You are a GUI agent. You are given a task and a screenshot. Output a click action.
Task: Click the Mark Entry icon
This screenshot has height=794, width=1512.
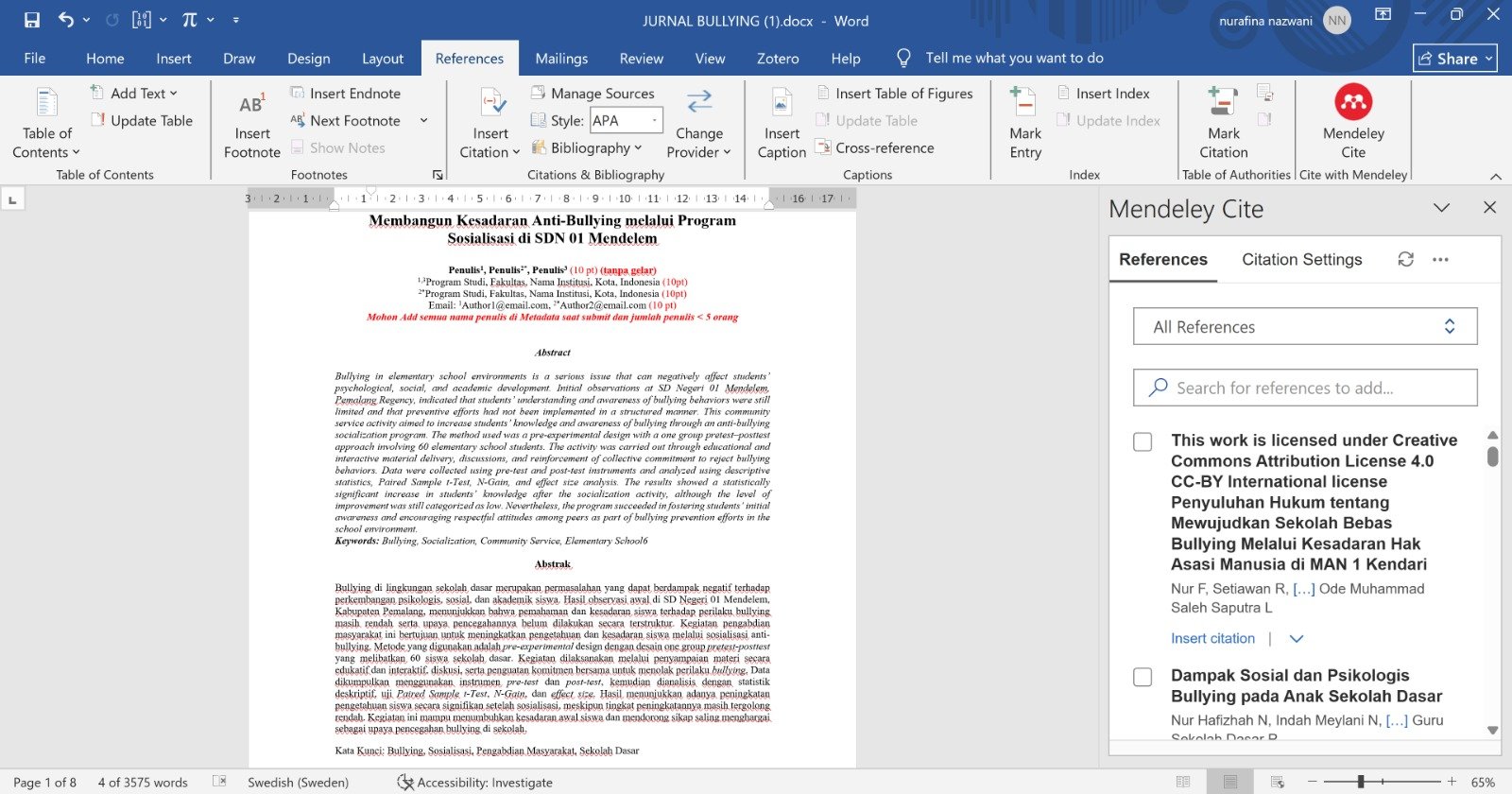1024,106
